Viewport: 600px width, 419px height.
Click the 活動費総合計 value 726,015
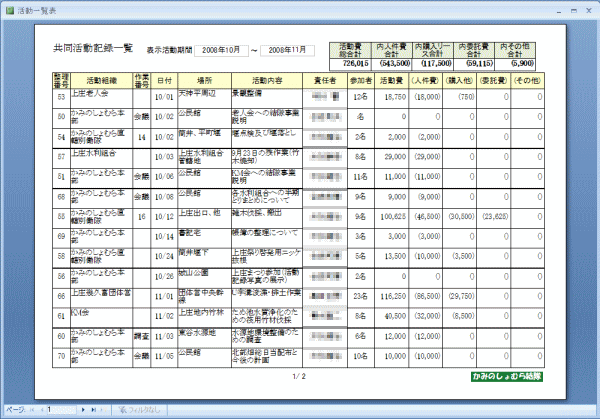click(356, 62)
